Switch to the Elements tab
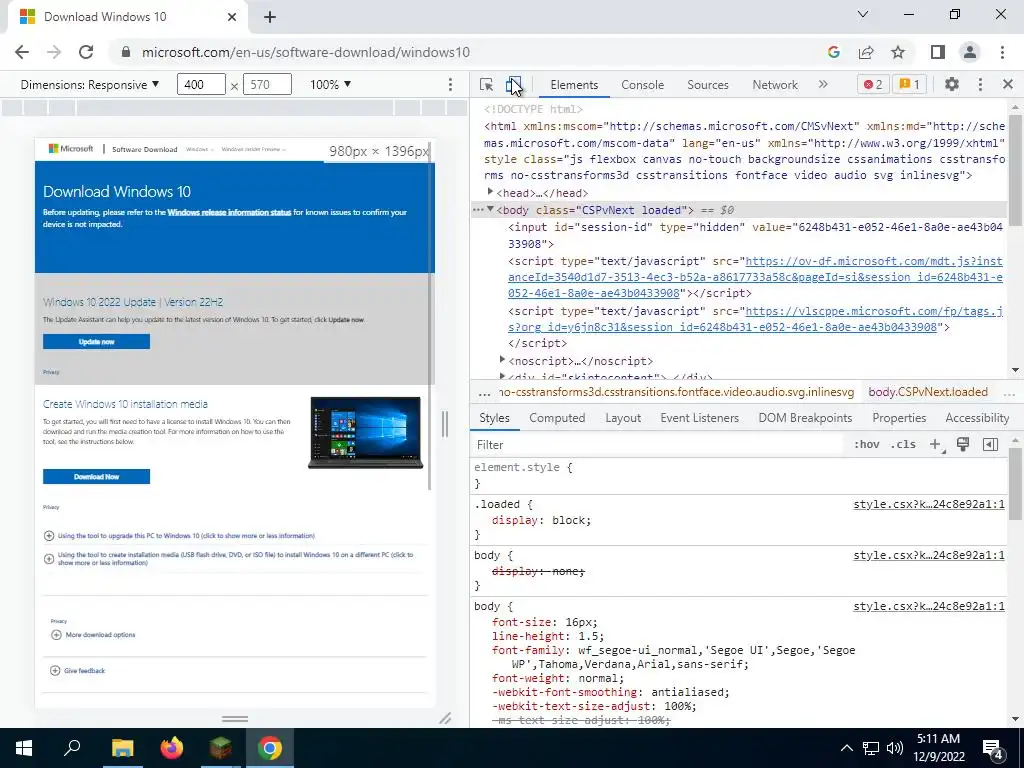 574,85
